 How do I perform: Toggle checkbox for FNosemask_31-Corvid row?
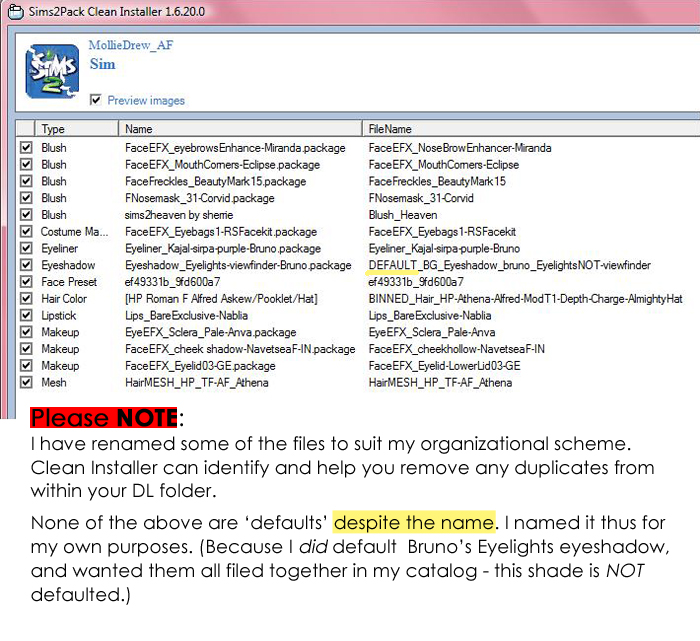pyautogui.click(x=26, y=198)
